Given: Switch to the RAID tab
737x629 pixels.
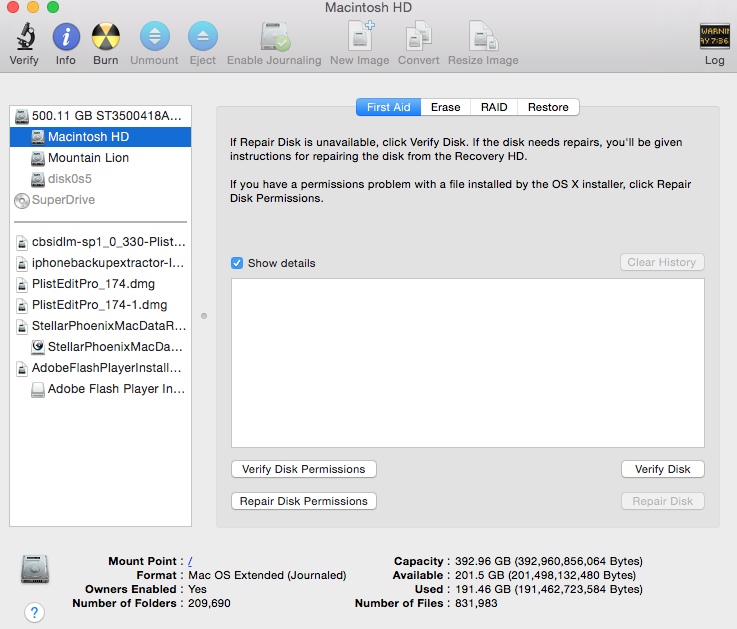Looking at the screenshot, I should (494, 107).
